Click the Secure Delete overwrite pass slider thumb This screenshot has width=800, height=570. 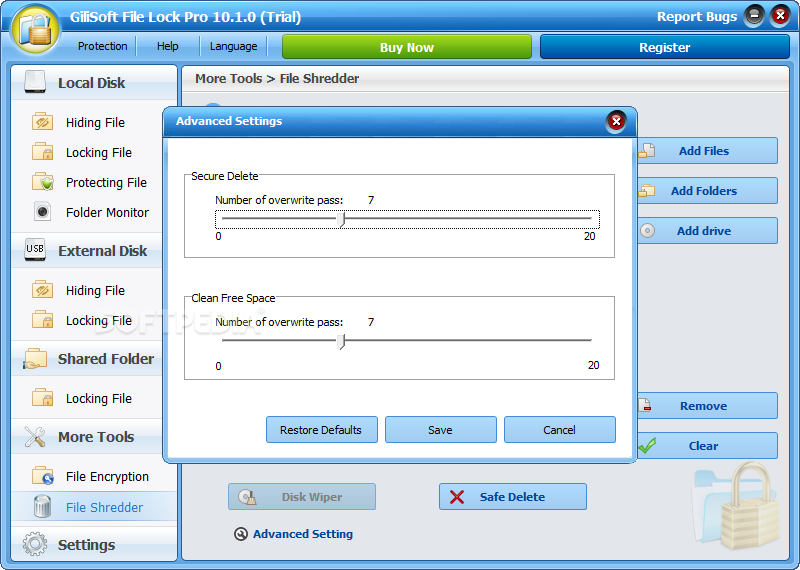(x=341, y=219)
